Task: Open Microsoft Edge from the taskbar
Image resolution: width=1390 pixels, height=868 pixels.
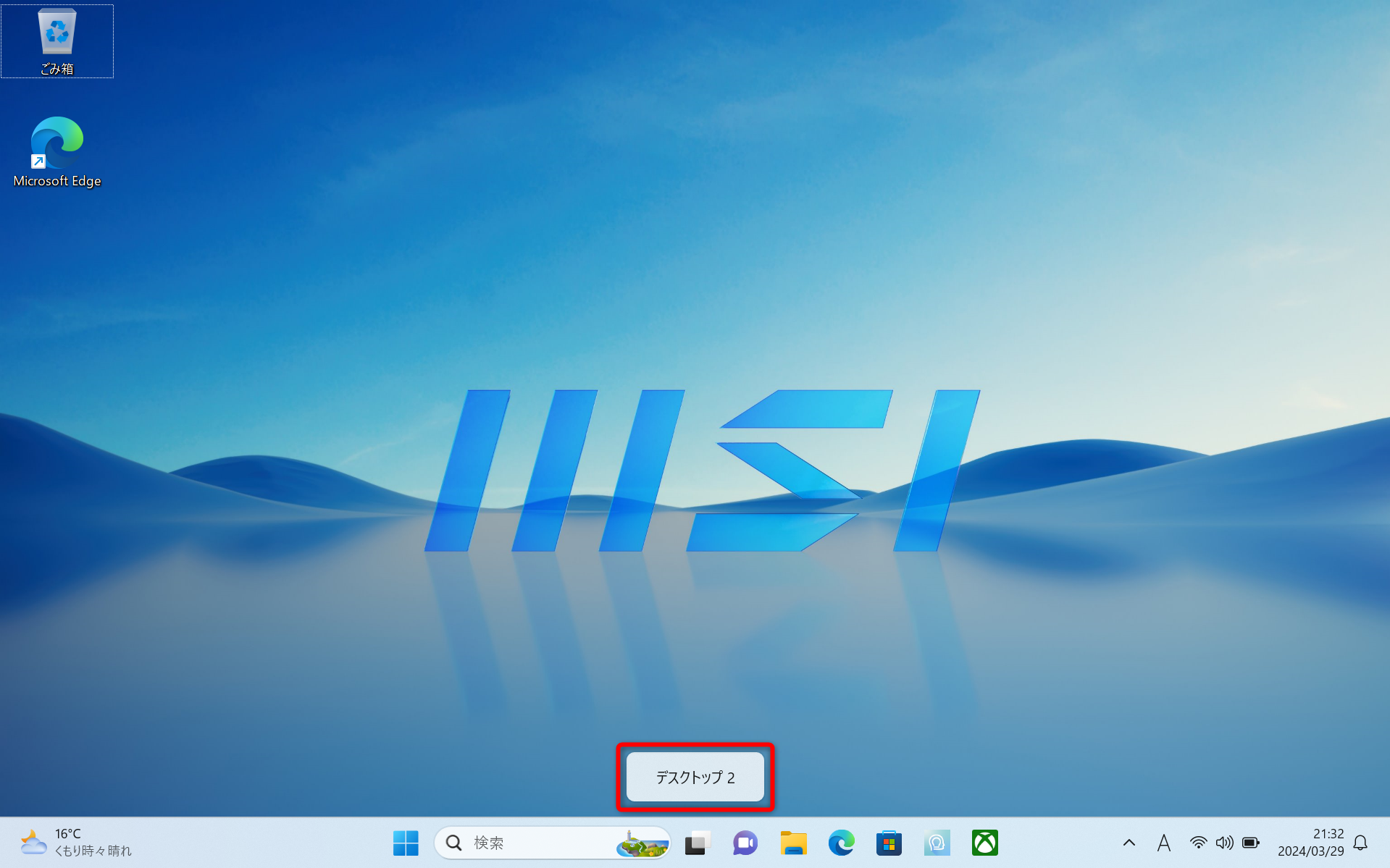Action: pos(841,842)
